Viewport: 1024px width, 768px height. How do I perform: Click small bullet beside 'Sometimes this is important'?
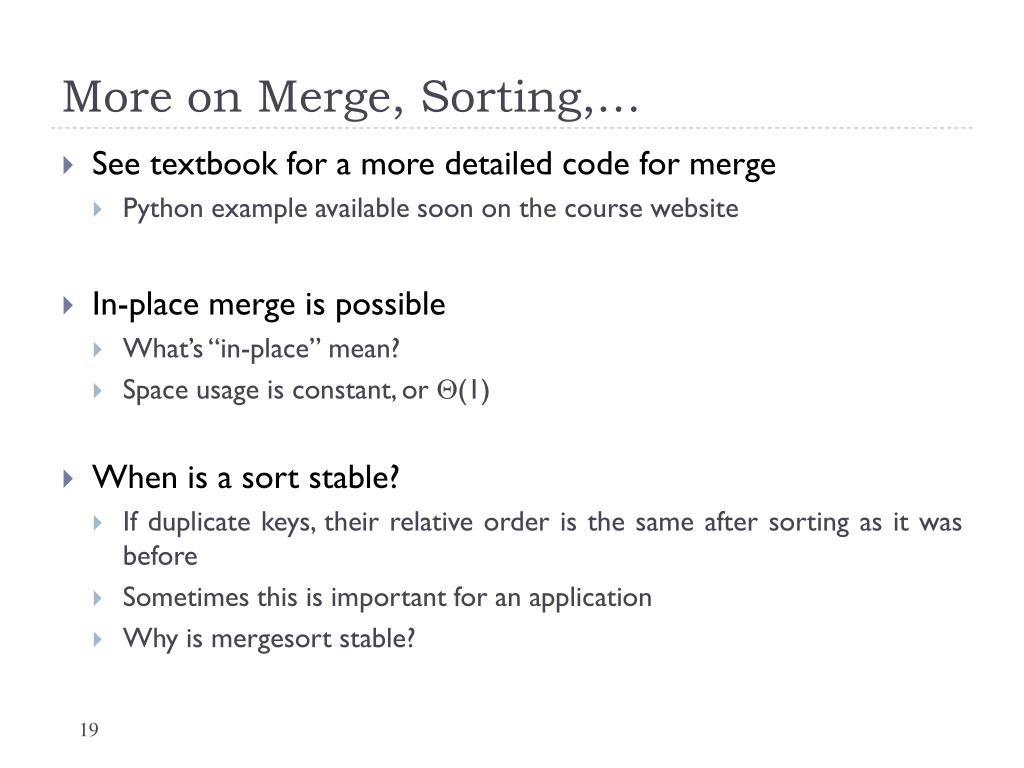click(x=98, y=598)
